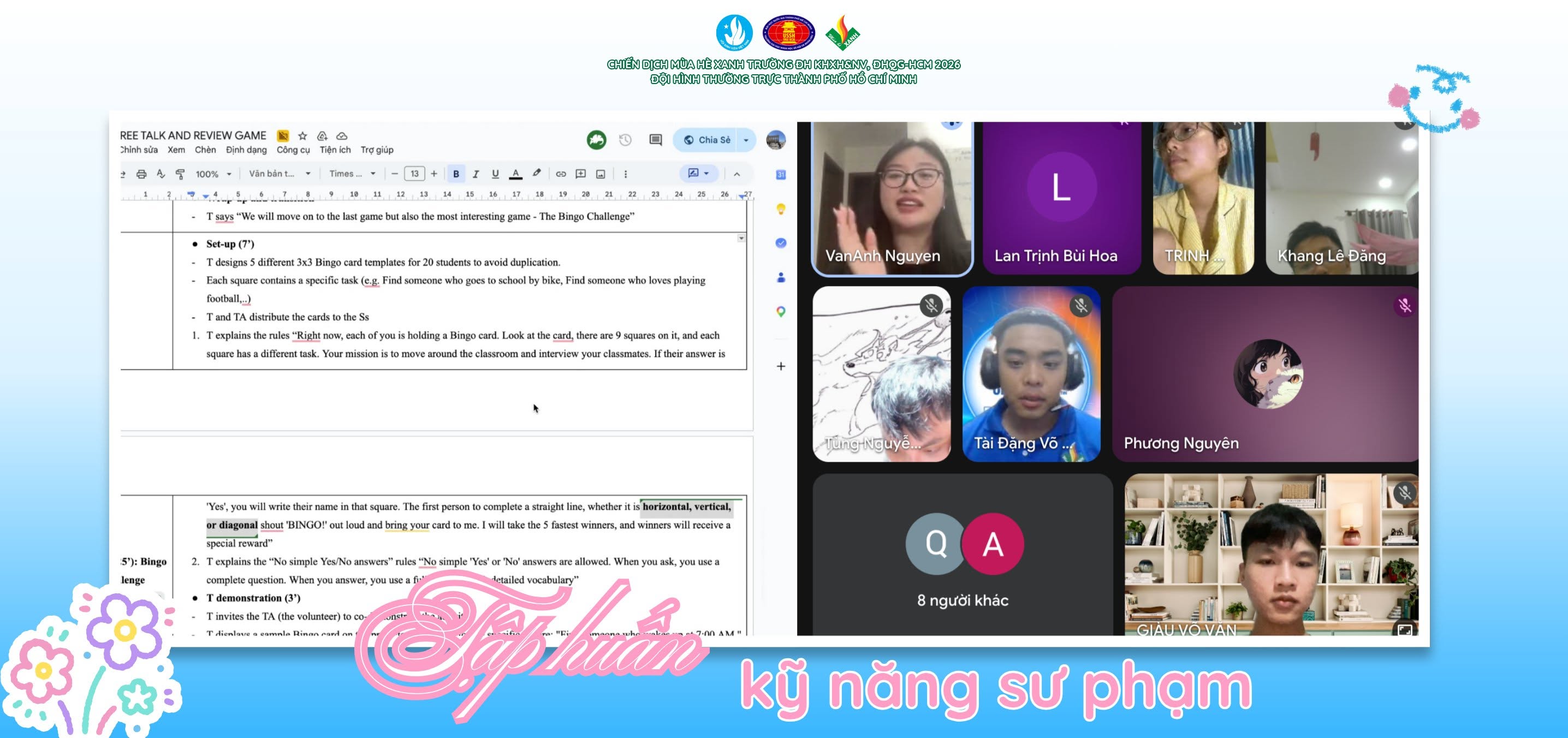The width and height of the screenshot is (1568, 738).
Task: Select Phương Nguyên's participant tile
Action: coord(1266,373)
